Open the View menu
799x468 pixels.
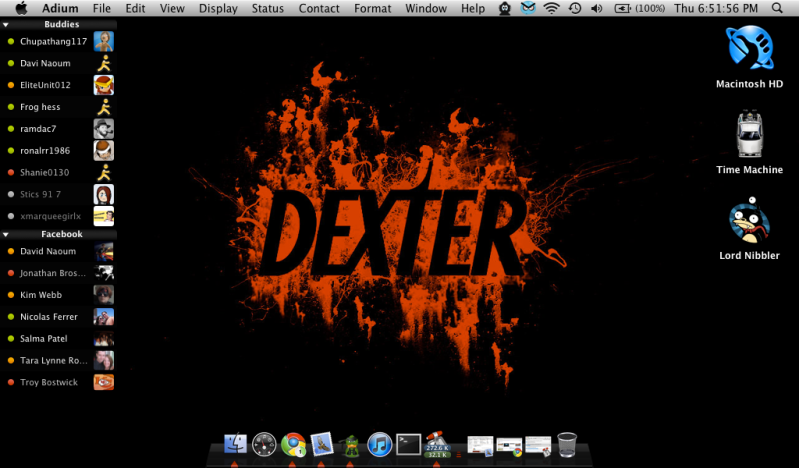click(172, 8)
